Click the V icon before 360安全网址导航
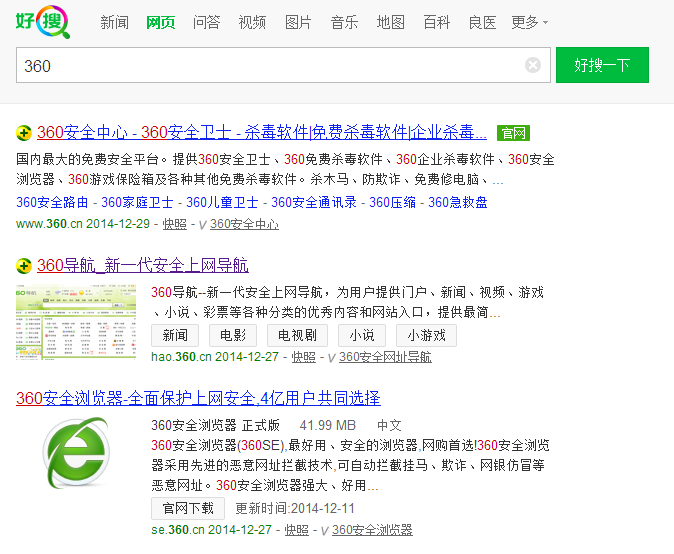 click(331, 358)
